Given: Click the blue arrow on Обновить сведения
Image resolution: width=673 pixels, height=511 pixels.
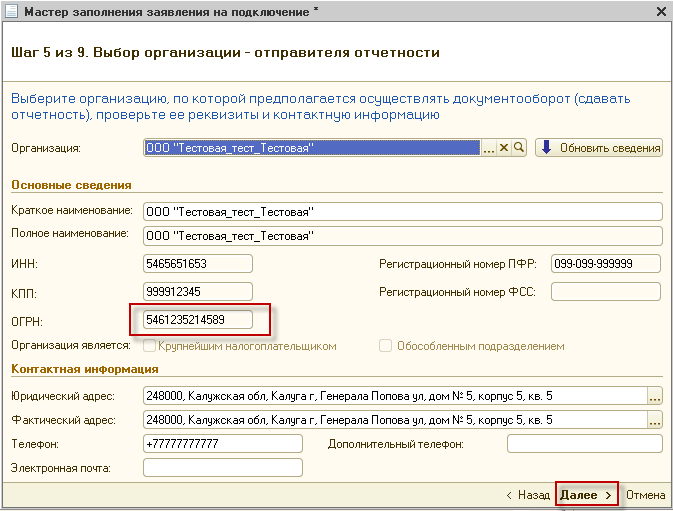Looking at the screenshot, I should pyautogui.click(x=546, y=148).
